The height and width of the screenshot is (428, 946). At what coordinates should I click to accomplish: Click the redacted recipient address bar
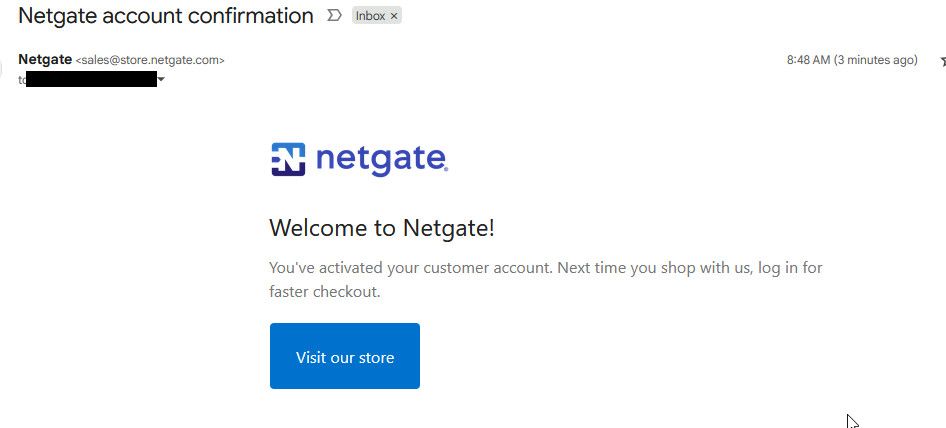pyautogui.click(x=91, y=79)
